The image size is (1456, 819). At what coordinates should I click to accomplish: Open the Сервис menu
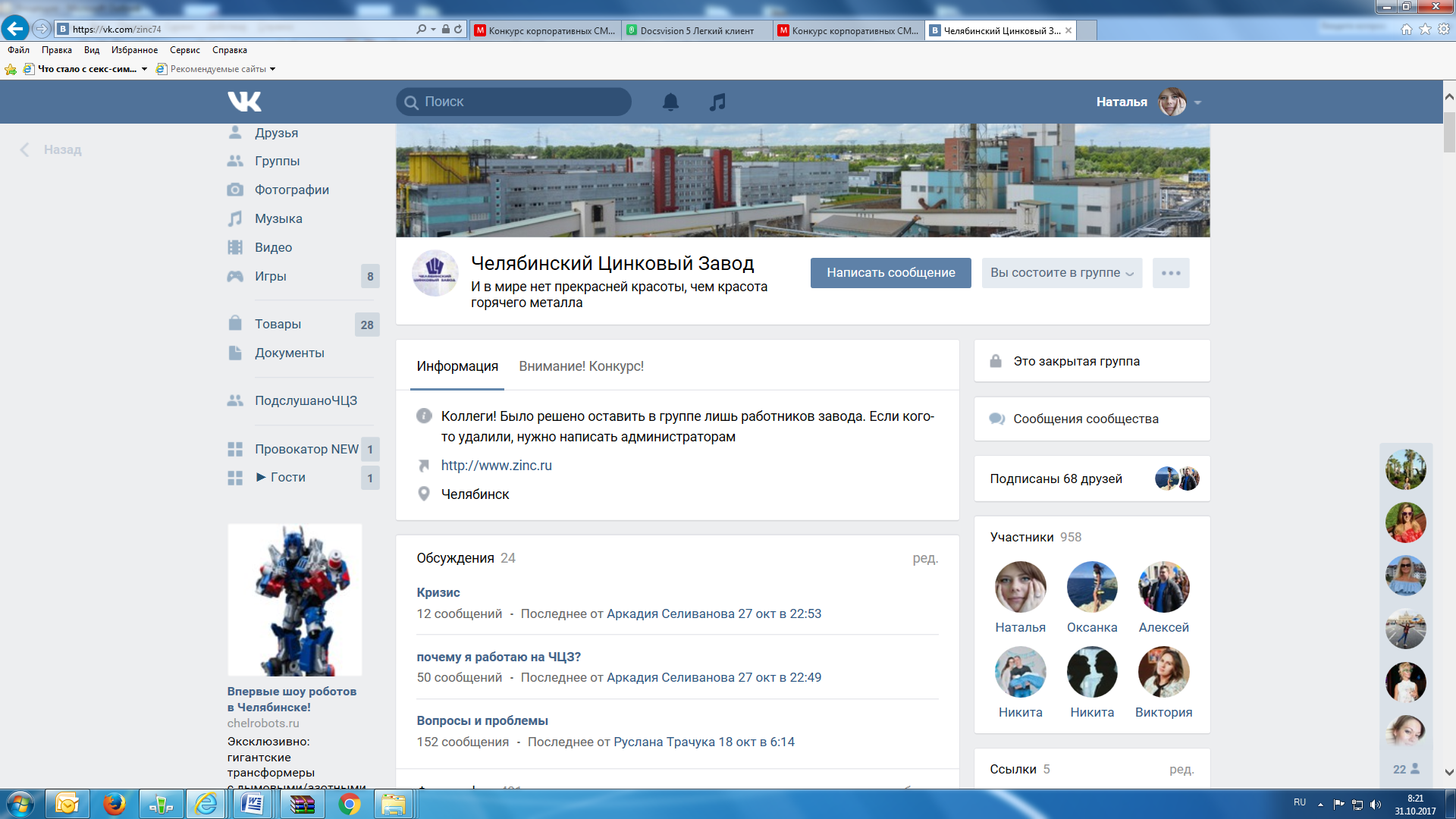185,50
